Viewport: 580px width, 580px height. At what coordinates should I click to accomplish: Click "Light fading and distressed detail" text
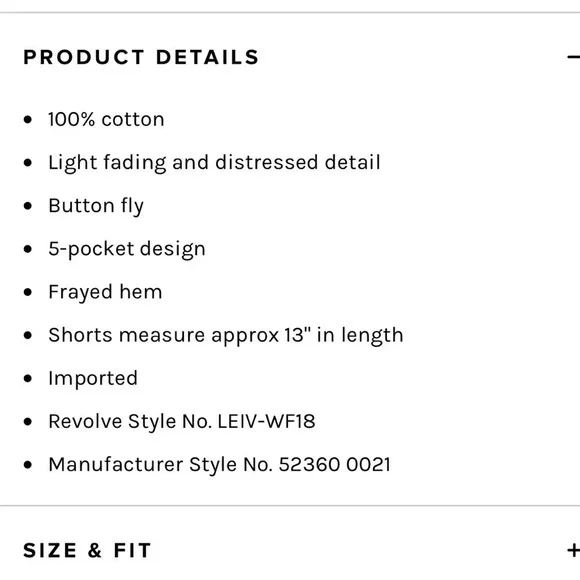click(214, 163)
